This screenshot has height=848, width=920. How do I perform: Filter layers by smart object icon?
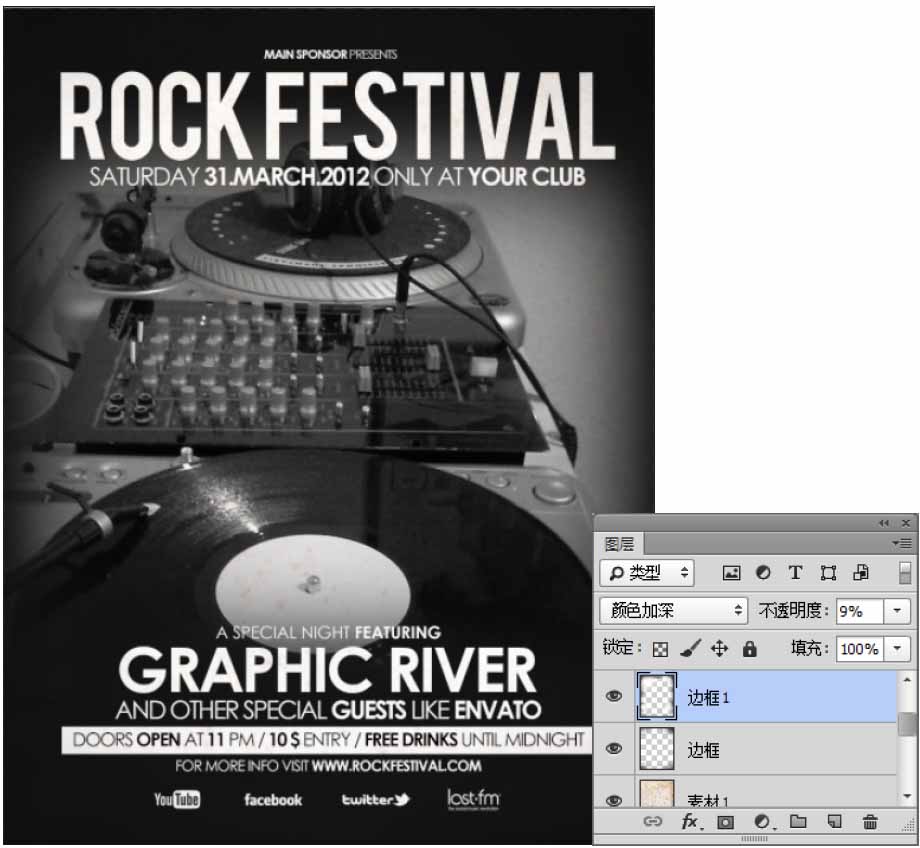(x=861, y=573)
